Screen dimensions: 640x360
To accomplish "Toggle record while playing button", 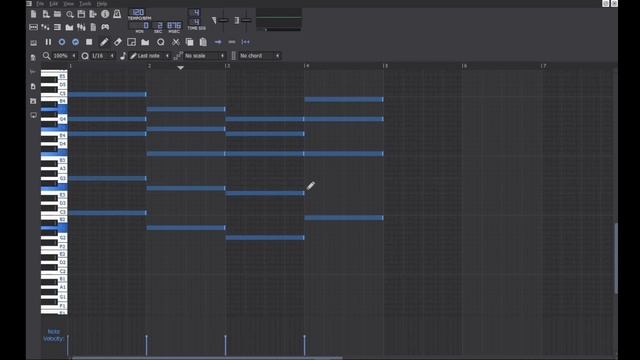I will (x=76, y=42).
